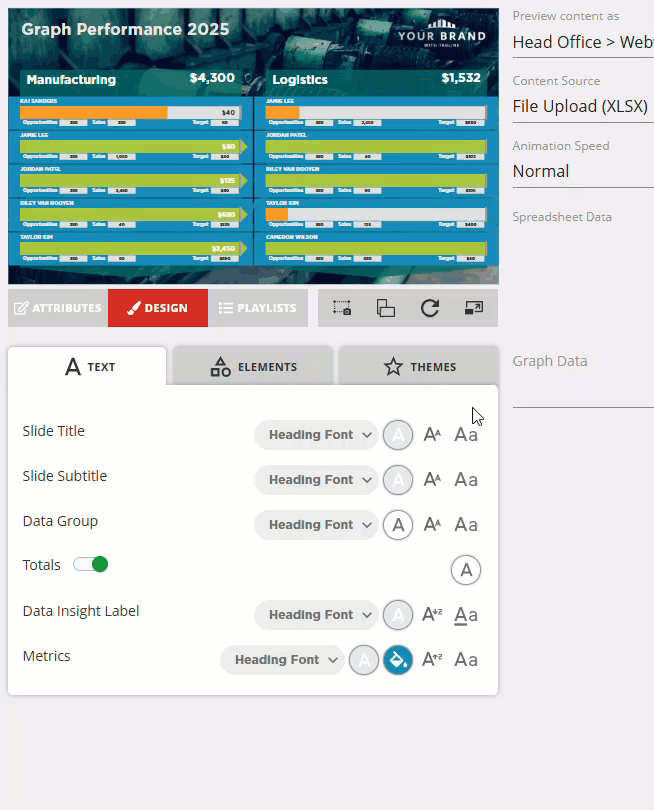
Task: Pick Totals text color swatch
Action: (466, 570)
